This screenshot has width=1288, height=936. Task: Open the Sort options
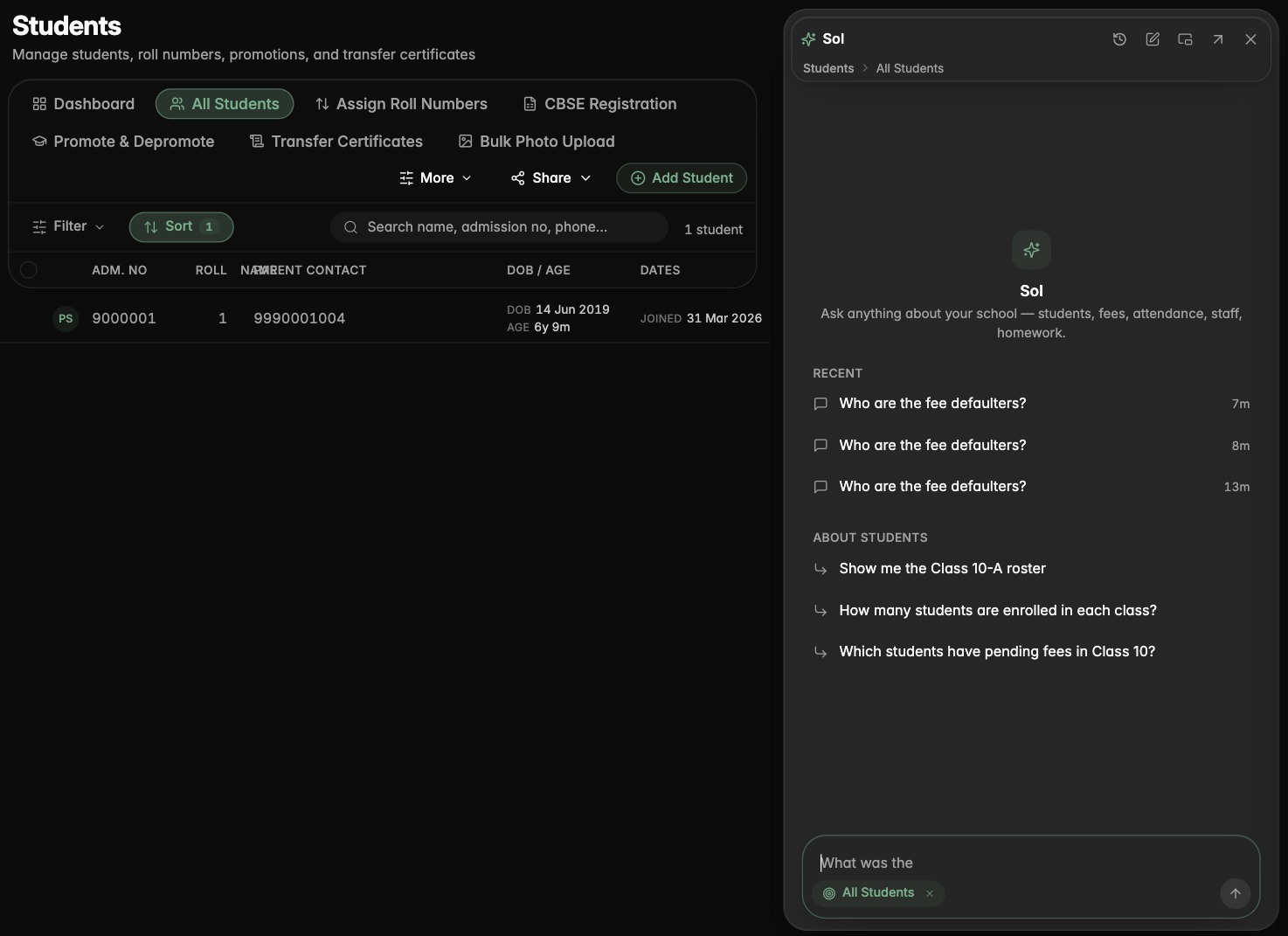(x=181, y=226)
